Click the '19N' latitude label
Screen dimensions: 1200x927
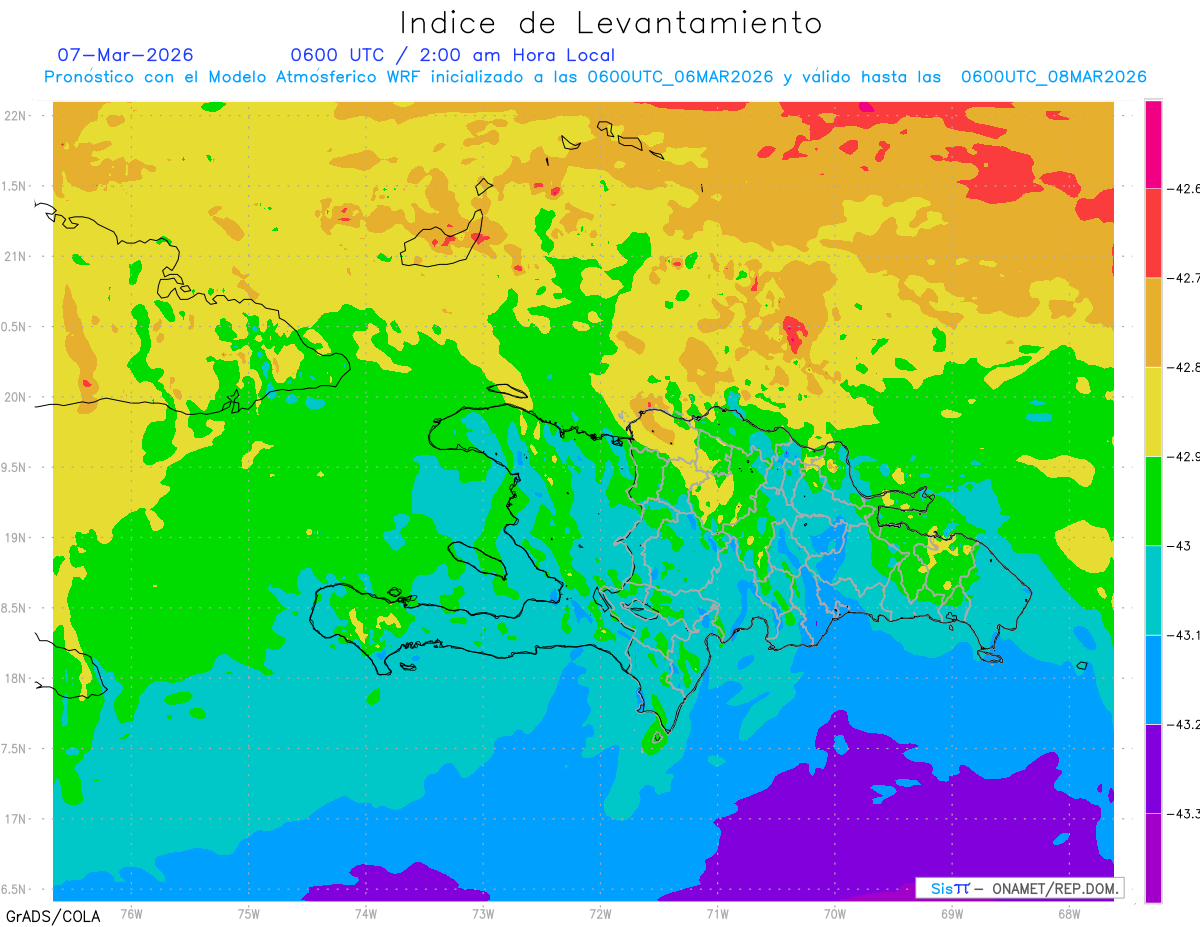[17, 538]
